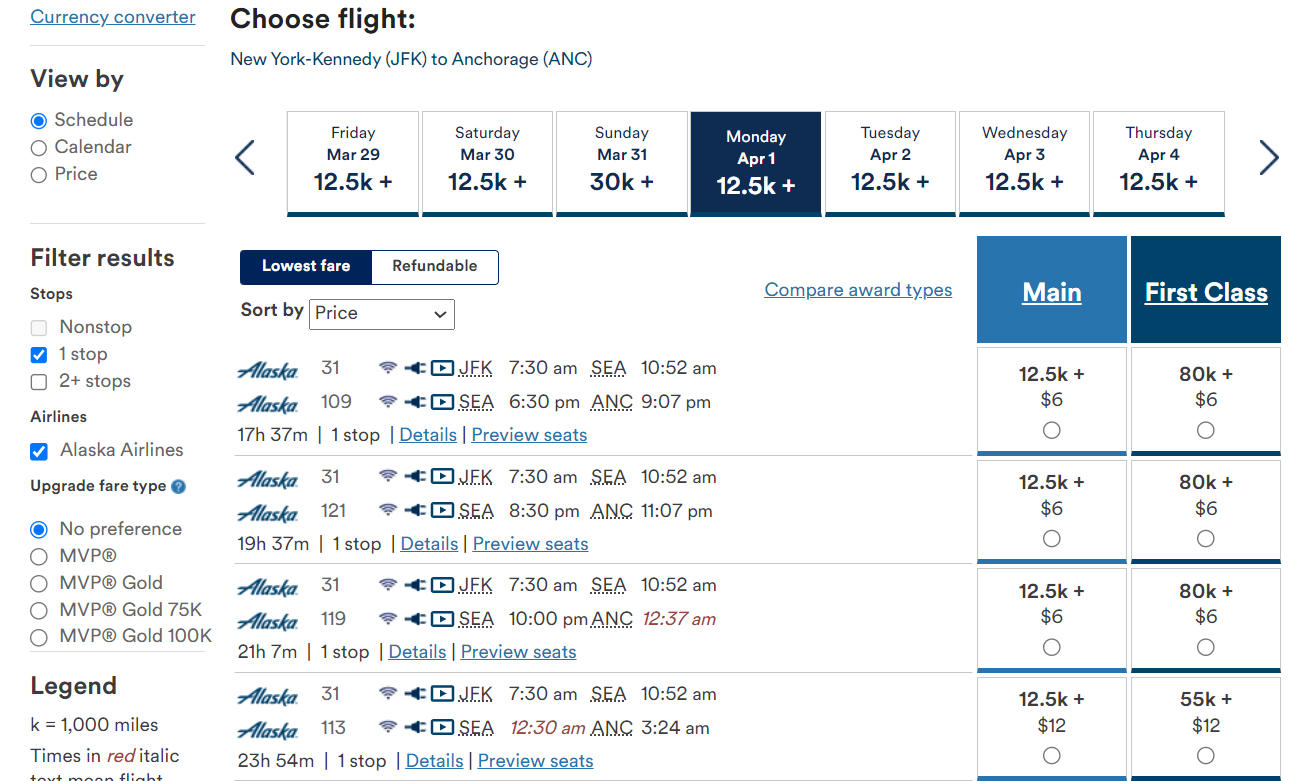Open the Sort by Price dropdown

[381, 314]
